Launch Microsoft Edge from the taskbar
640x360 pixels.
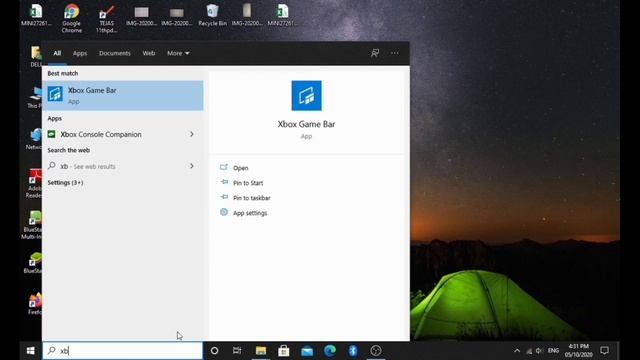click(x=330, y=351)
